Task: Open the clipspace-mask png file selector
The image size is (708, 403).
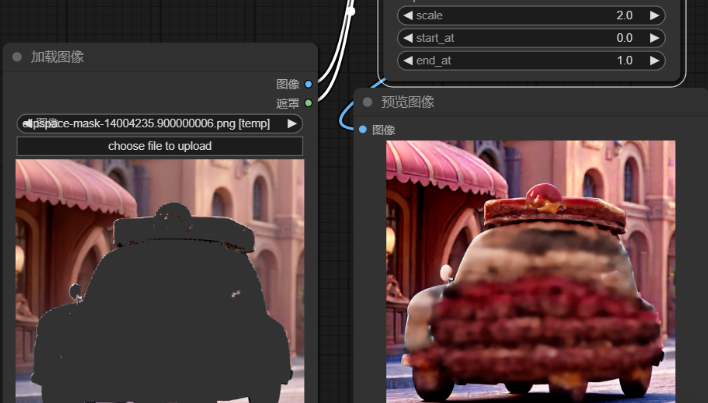Action: 159,123
